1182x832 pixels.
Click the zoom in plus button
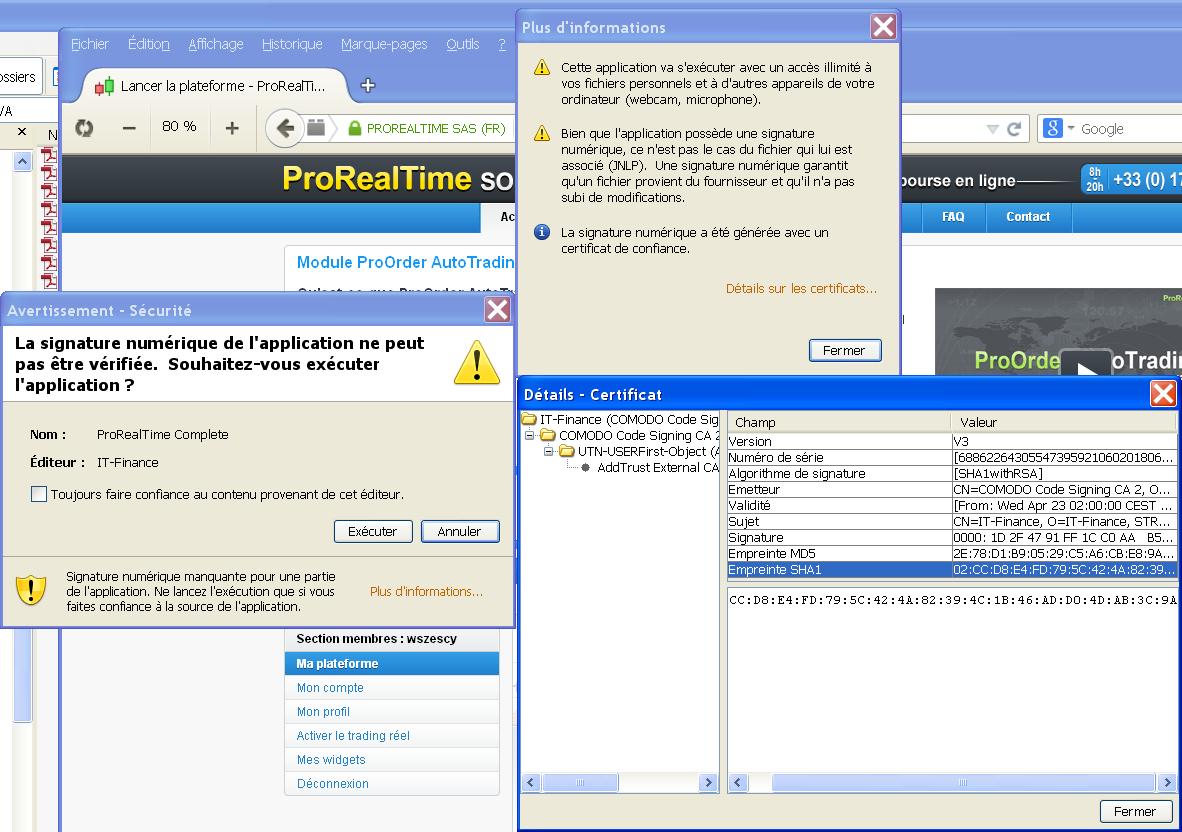coord(232,128)
